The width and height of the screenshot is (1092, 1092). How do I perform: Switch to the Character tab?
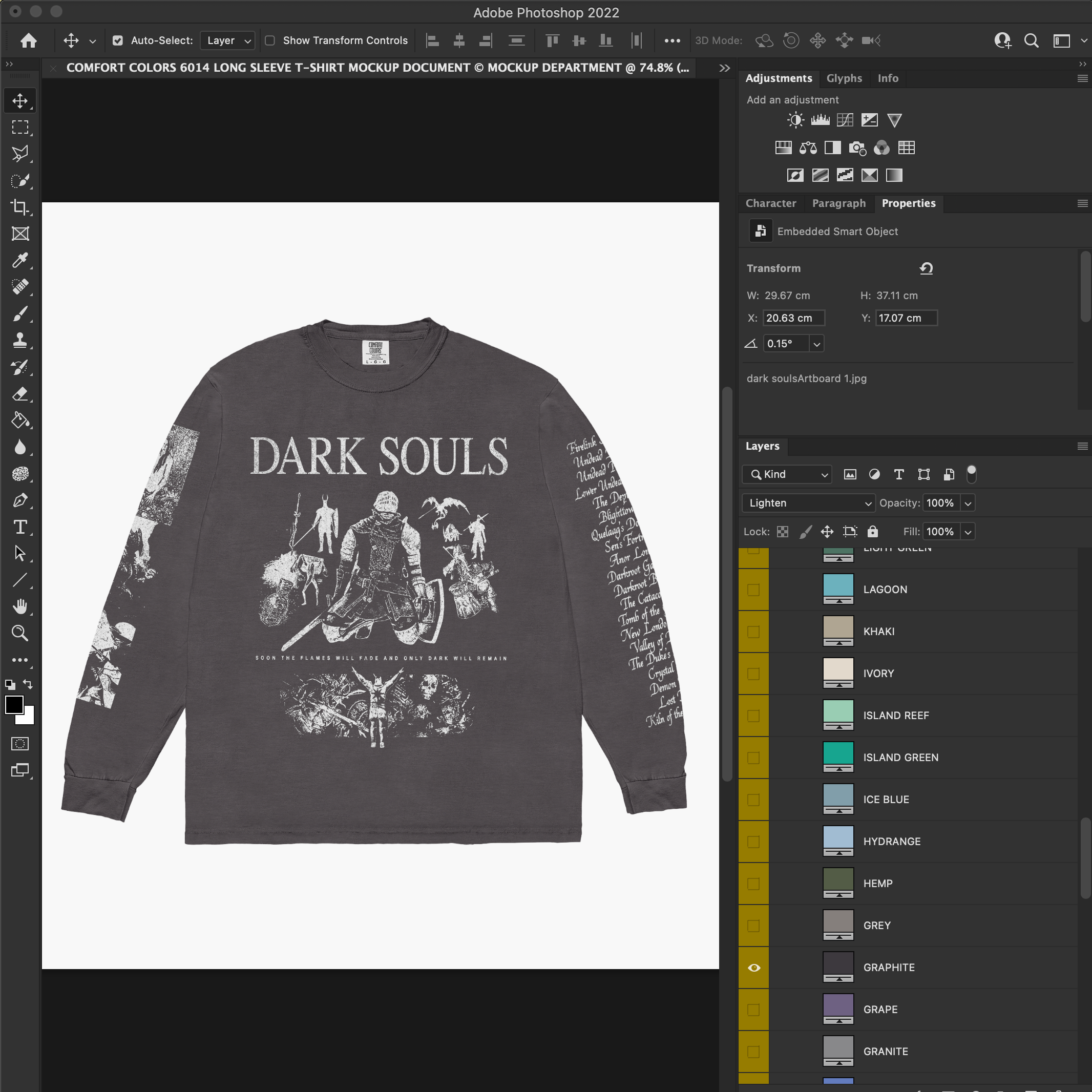(x=770, y=203)
